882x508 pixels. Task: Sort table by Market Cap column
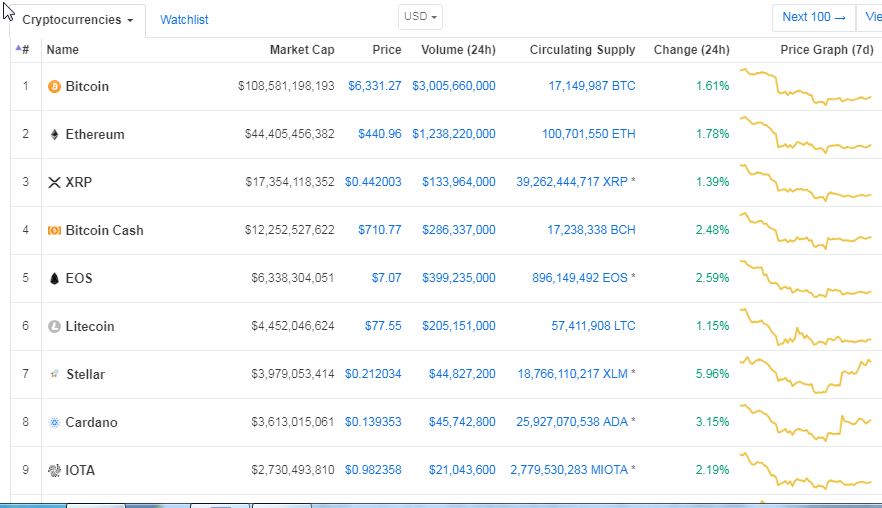tap(302, 50)
